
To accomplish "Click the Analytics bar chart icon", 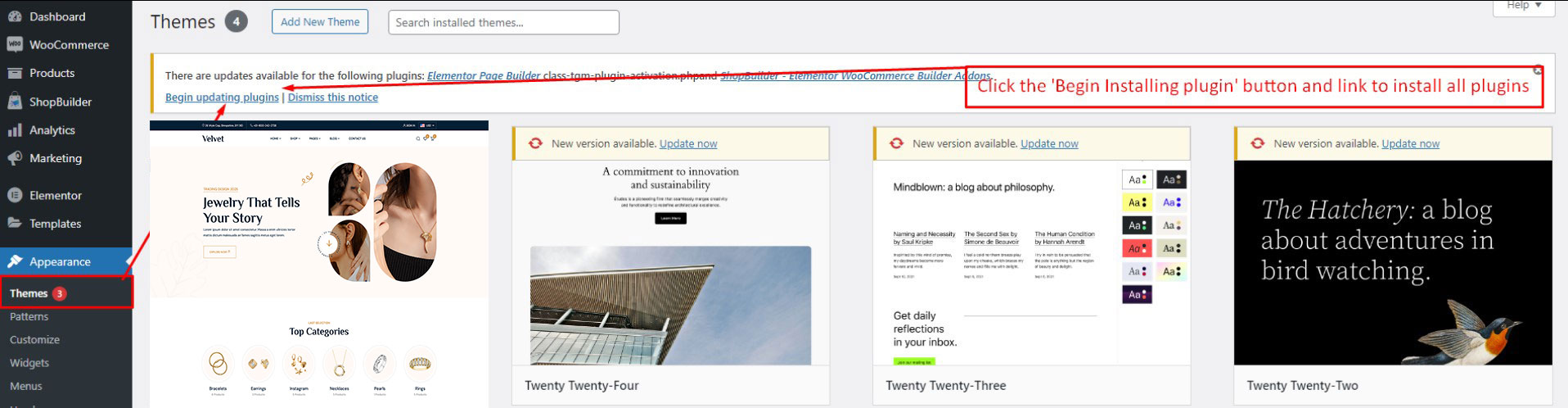I will [x=14, y=130].
